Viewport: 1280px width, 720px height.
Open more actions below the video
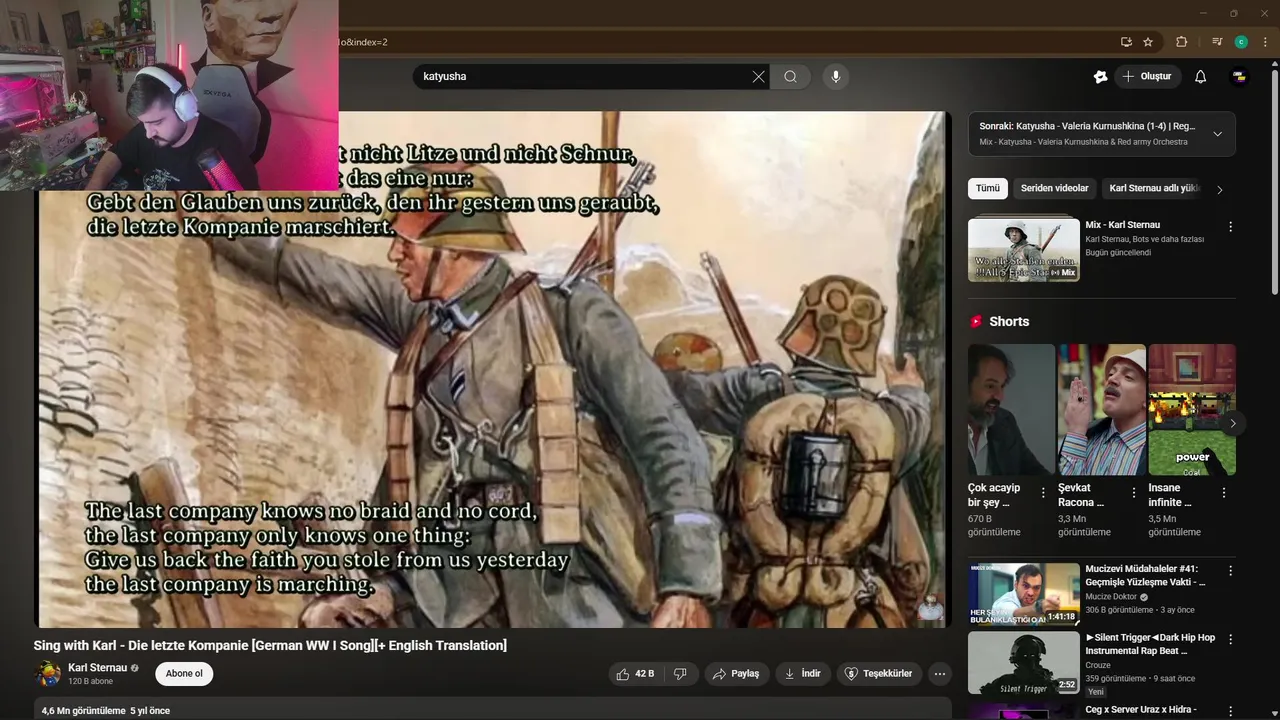(x=940, y=674)
